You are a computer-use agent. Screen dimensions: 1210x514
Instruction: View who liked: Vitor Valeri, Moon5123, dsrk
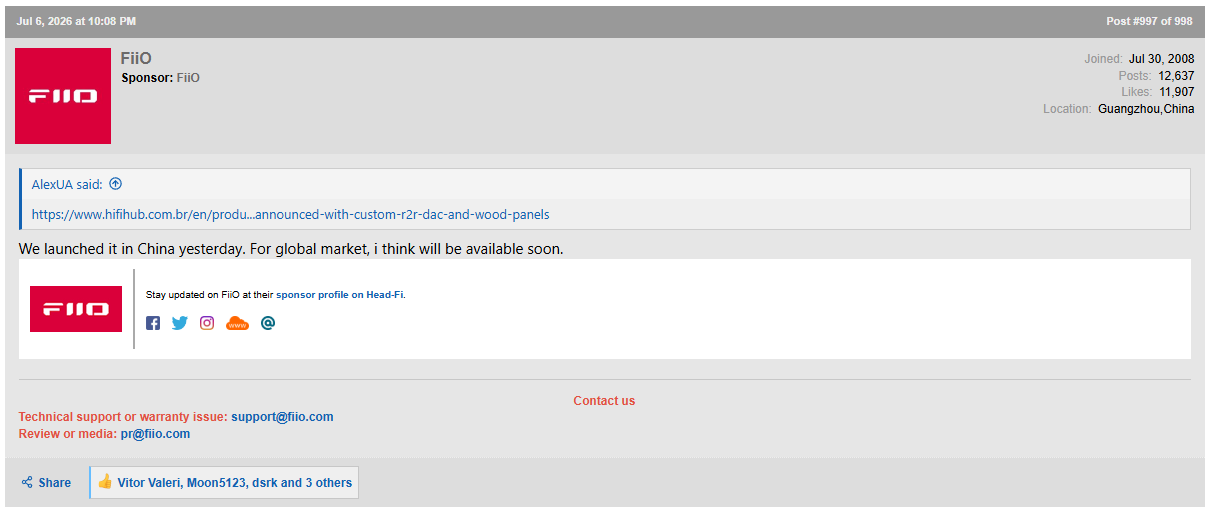[234, 482]
